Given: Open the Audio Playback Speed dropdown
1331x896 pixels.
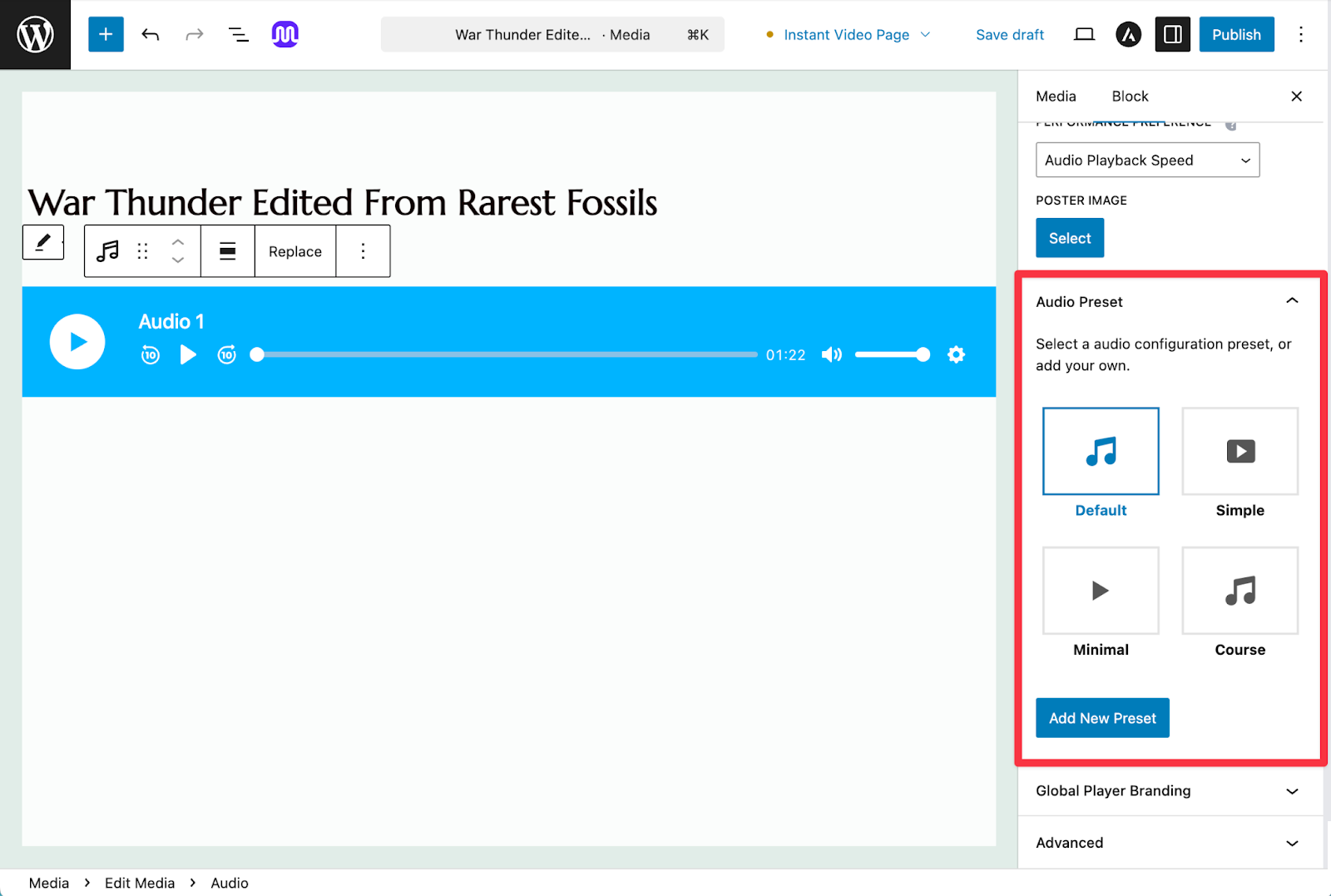Looking at the screenshot, I should click(x=1147, y=161).
